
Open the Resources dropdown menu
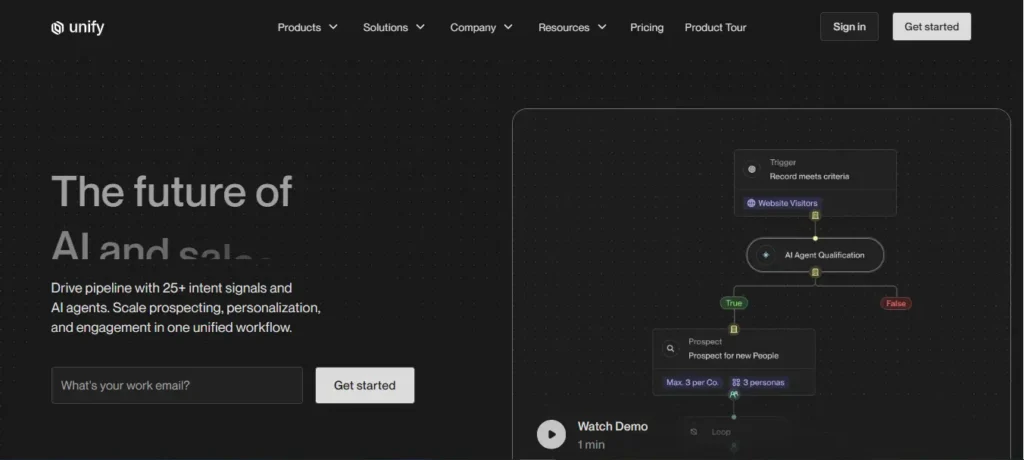coord(572,27)
